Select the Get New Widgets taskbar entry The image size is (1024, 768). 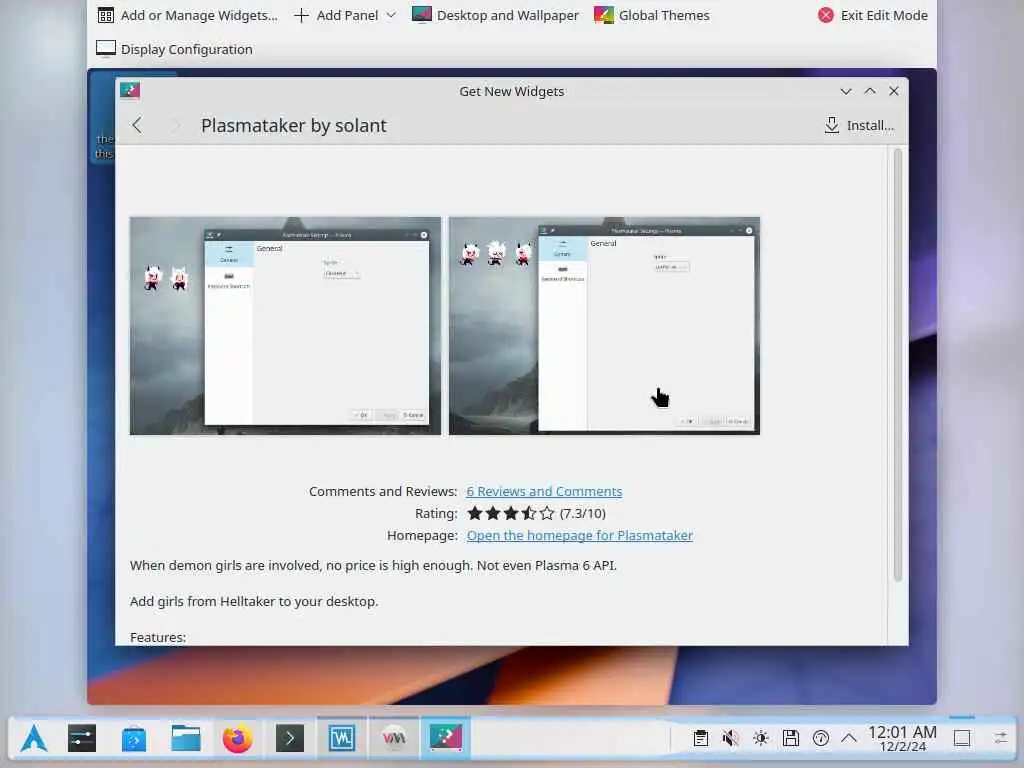(x=446, y=739)
